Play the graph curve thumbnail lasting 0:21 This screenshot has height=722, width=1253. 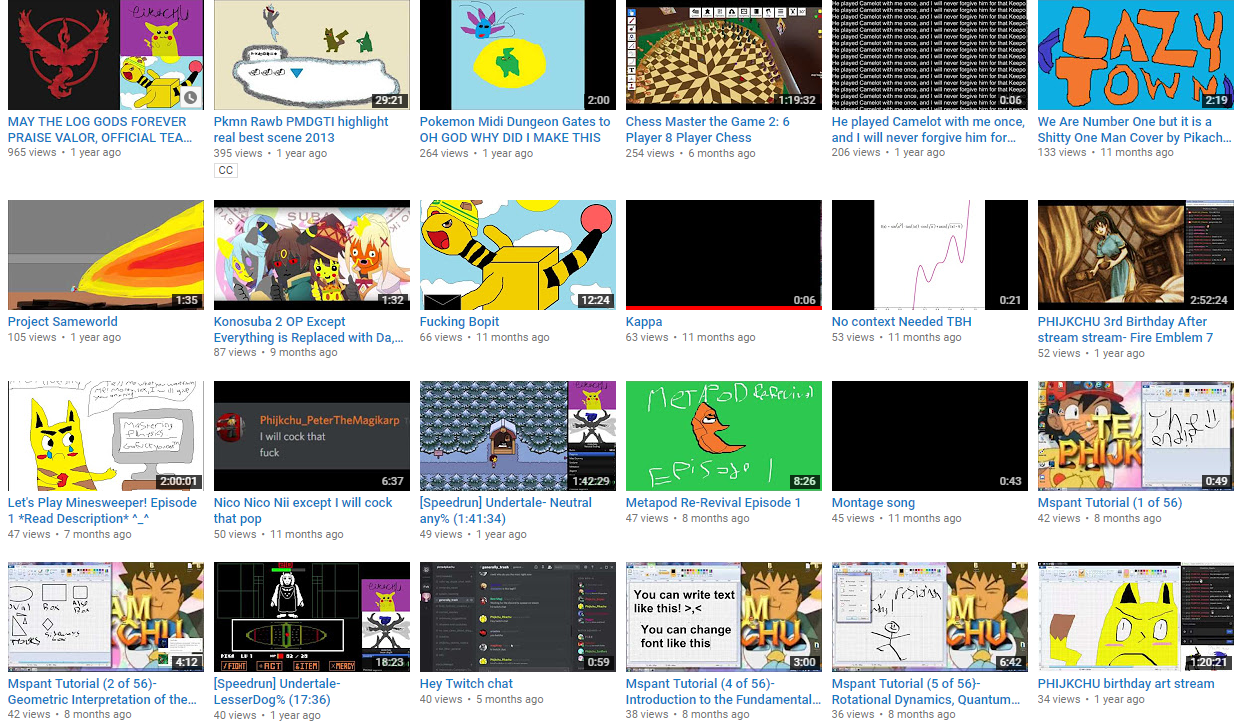click(930, 255)
